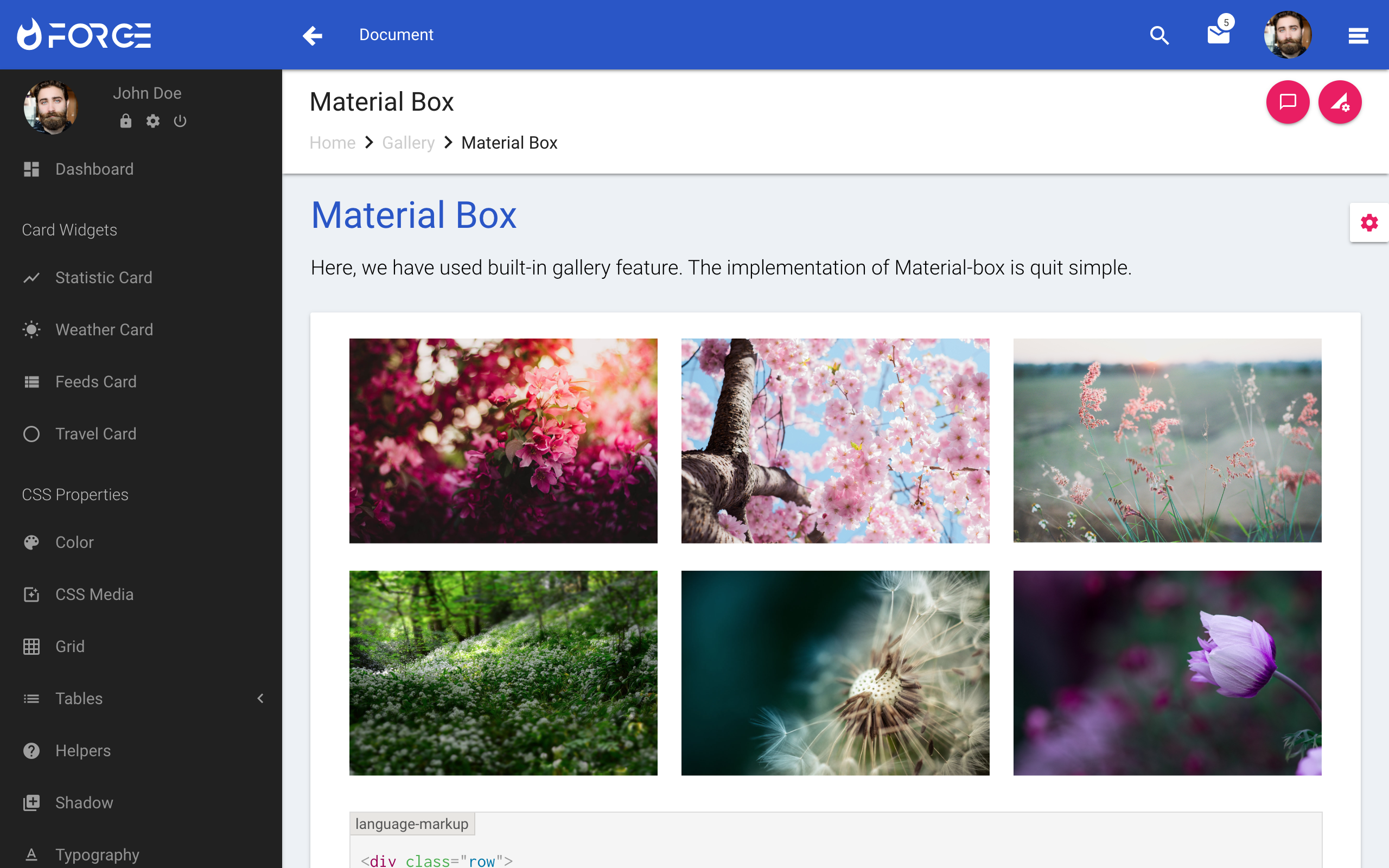Enlarge the dandelion photo thumbnail
1389x868 pixels.
tap(835, 672)
